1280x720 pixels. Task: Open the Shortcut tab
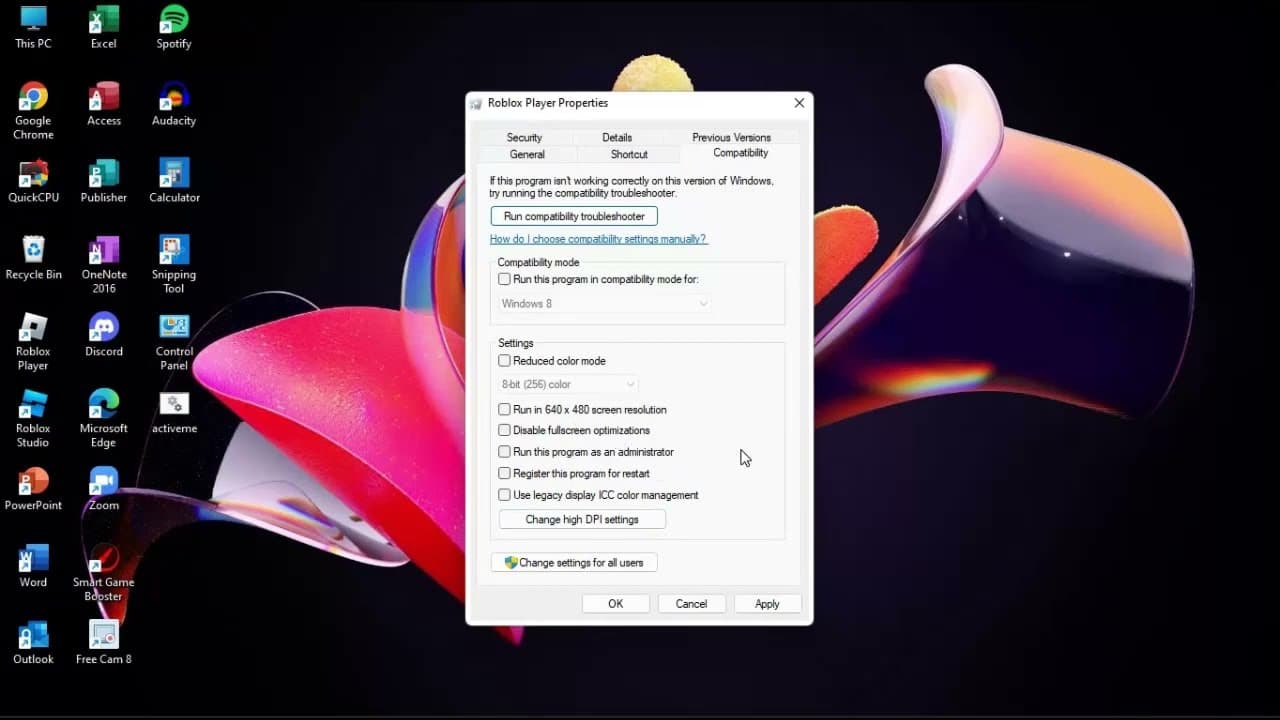click(629, 155)
